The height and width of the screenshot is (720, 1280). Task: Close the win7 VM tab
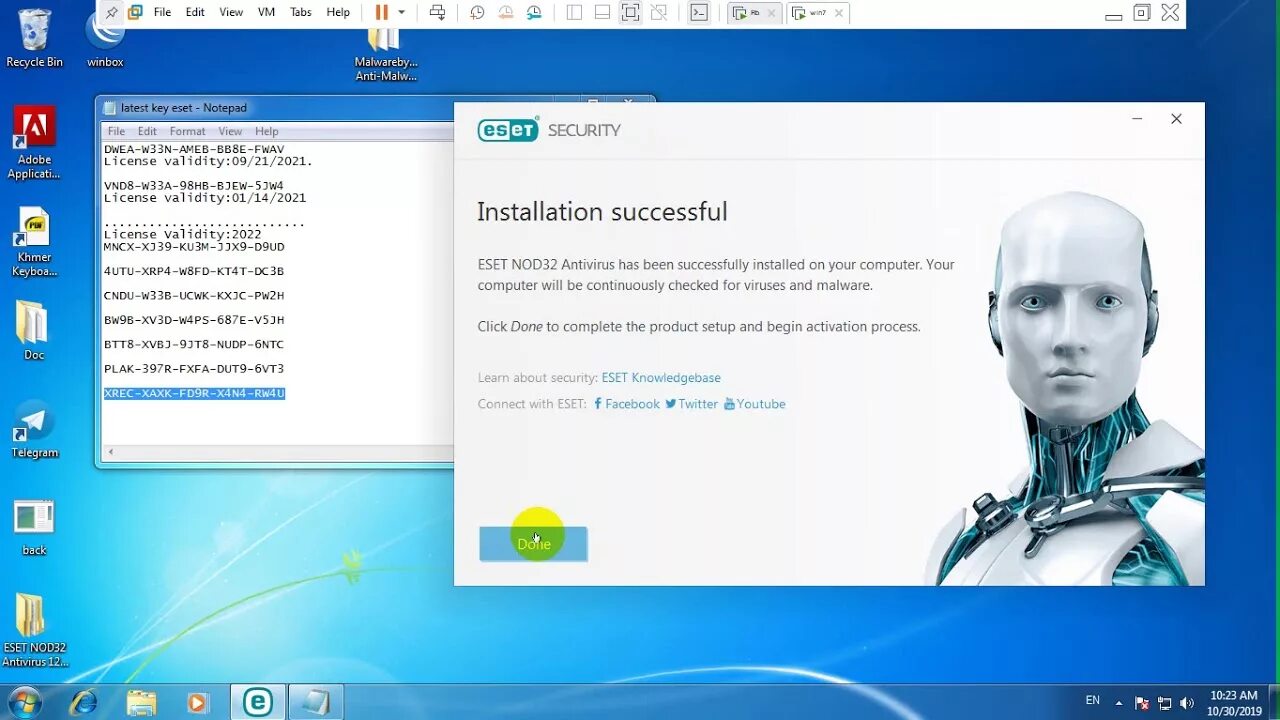839,13
